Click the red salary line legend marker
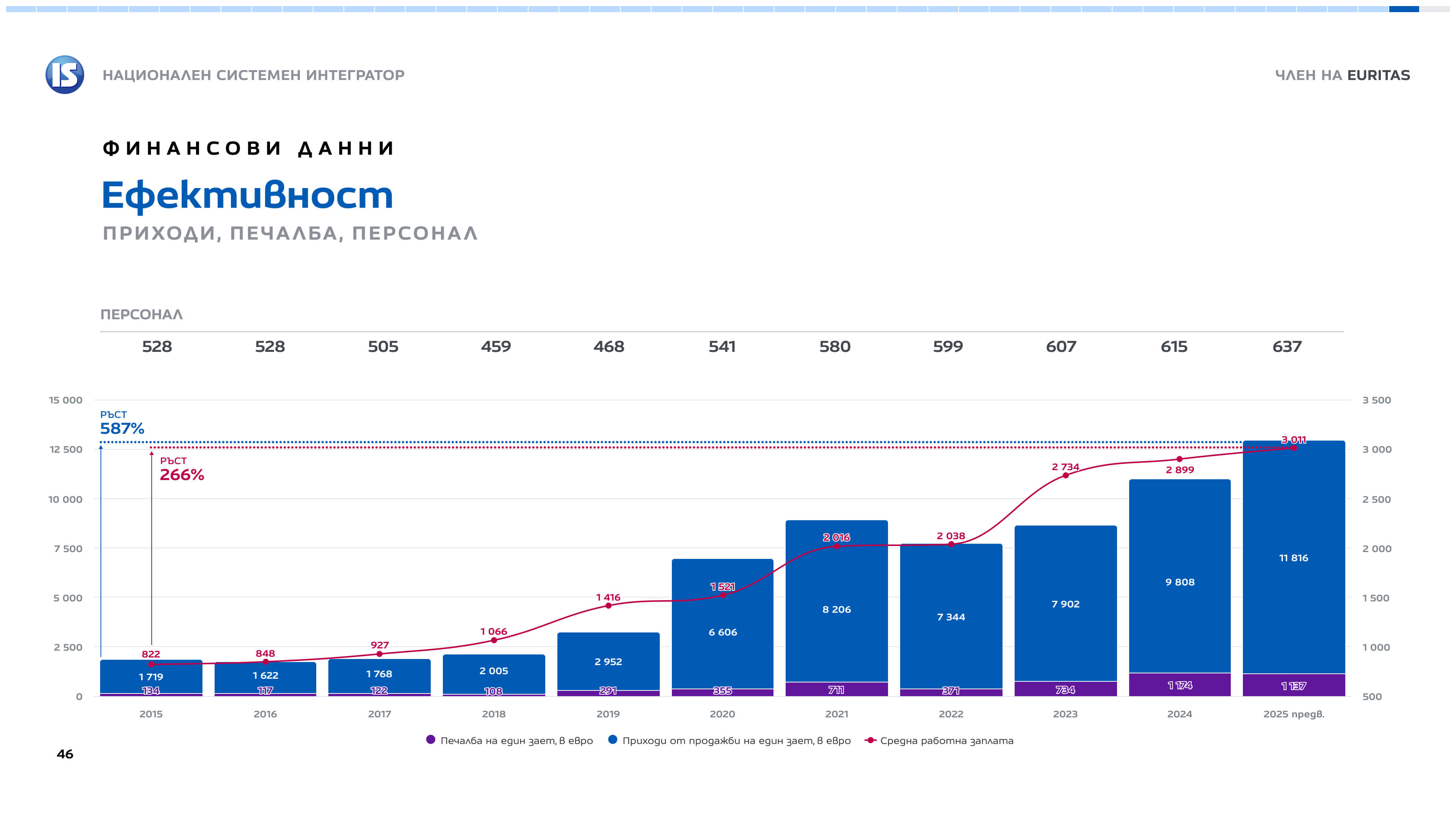Viewport: 1456px width, 819px height. coord(870,741)
